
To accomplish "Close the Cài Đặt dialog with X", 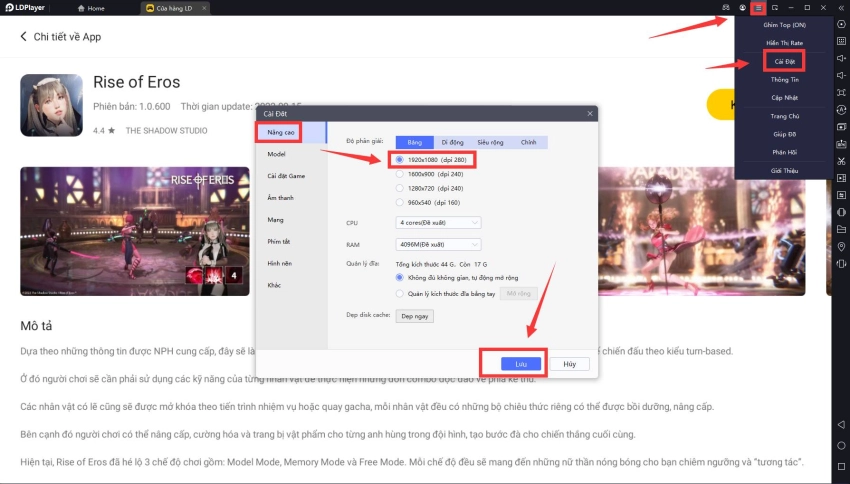I will click(x=590, y=113).
